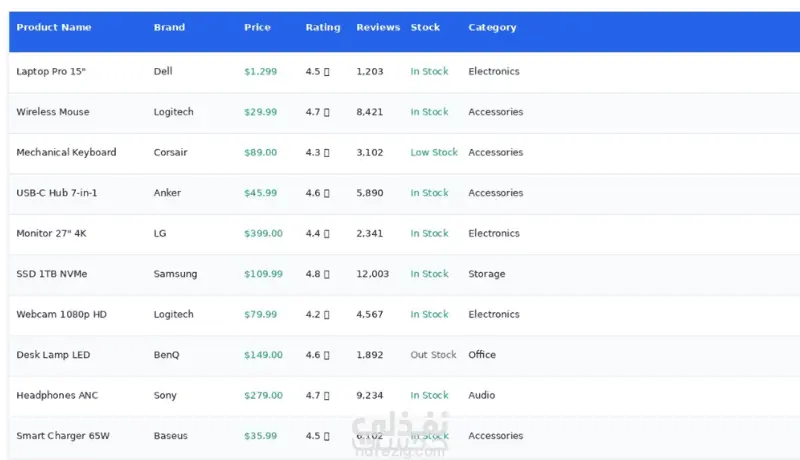Select the Mechanical Keyboard product name
This screenshot has height=460, width=800.
tap(66, 152)
